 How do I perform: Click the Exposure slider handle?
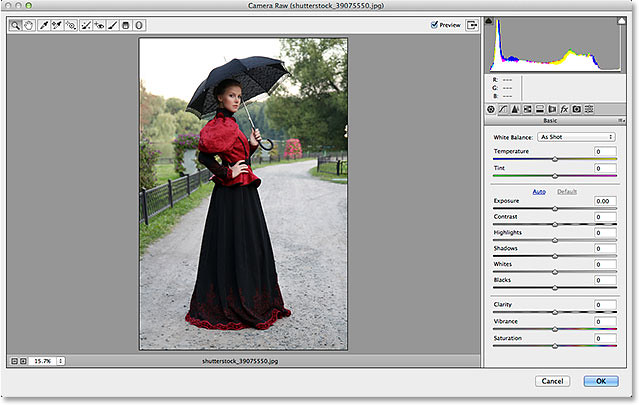point(555,209)
